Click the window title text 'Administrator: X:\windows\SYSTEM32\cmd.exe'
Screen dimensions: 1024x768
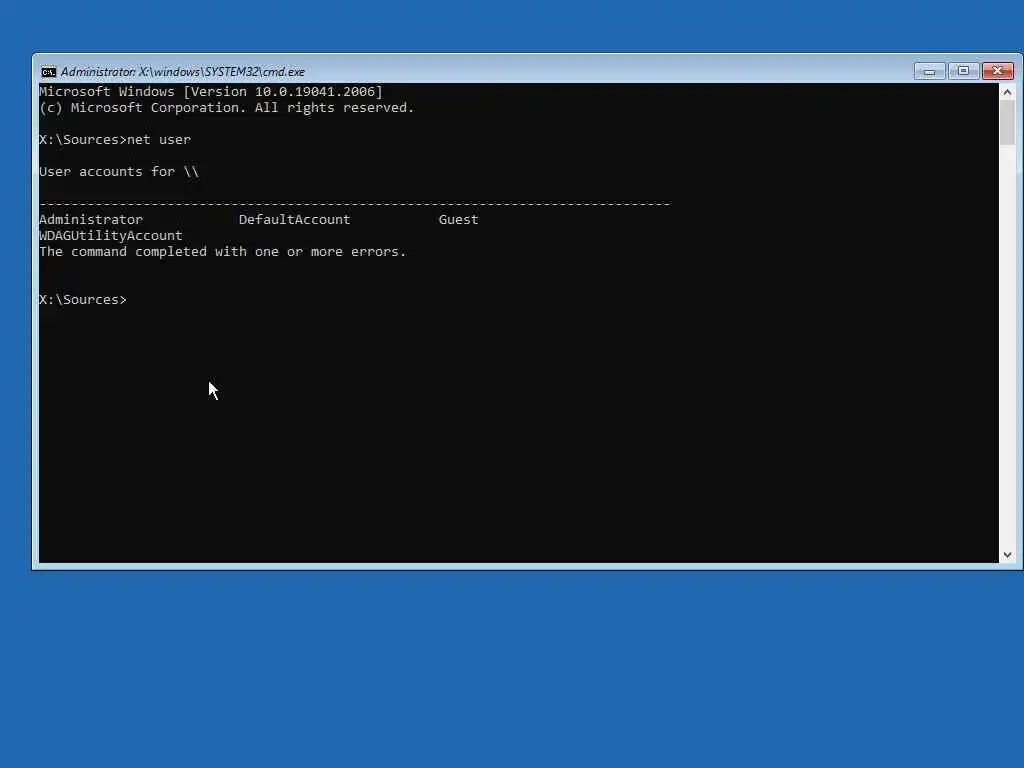click(x=183, y=72)
